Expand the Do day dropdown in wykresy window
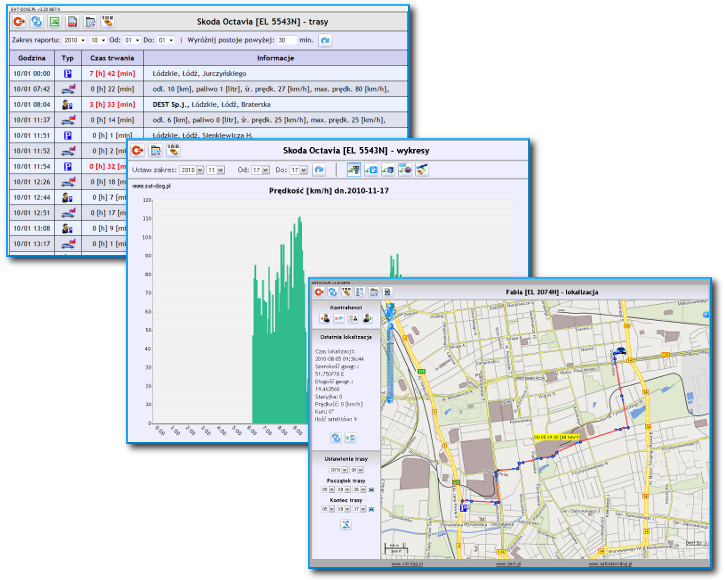This screenshot has width=725, height=580. coord(298,170)
